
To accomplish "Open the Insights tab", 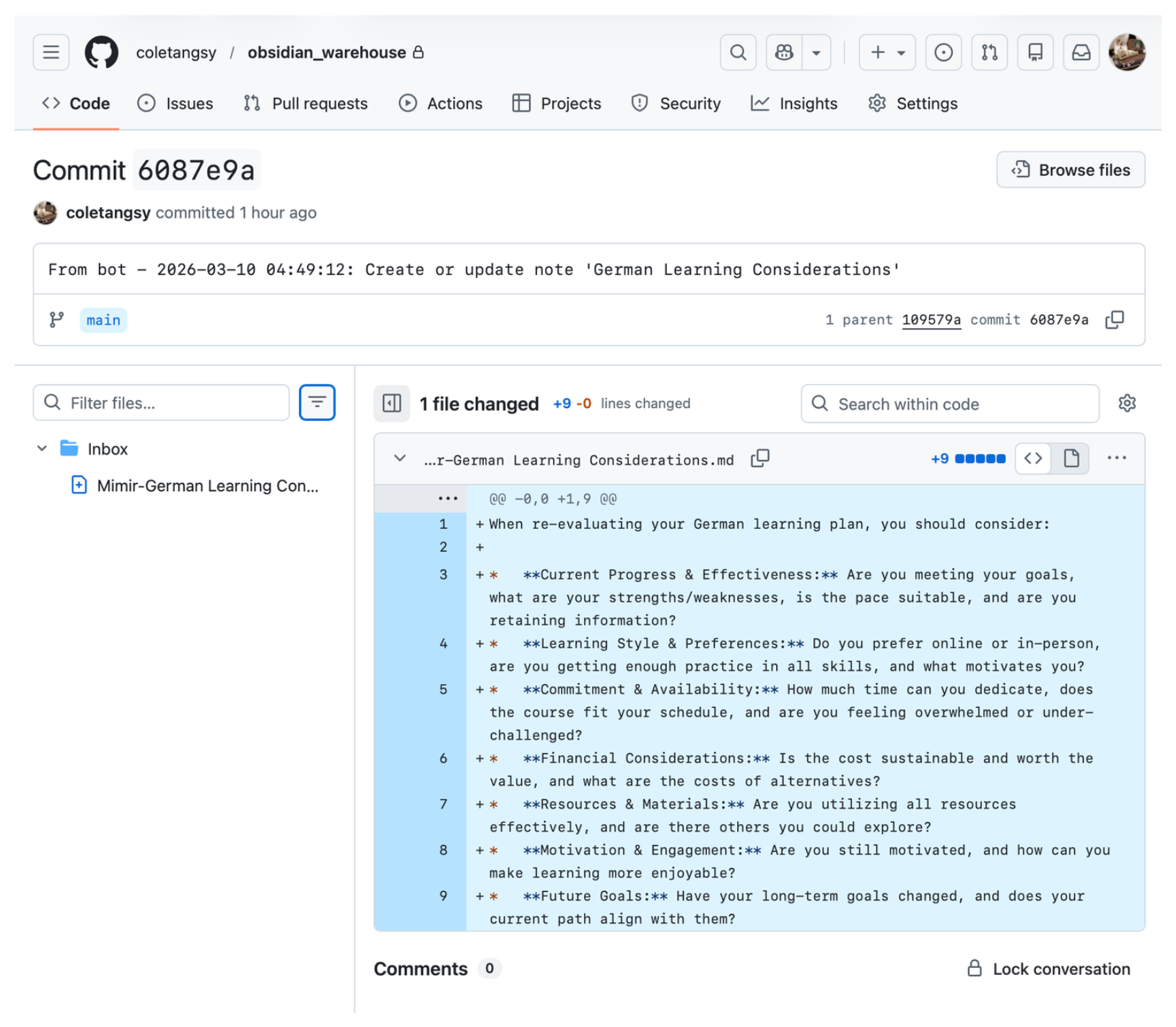I will click(x=794, y=103).
